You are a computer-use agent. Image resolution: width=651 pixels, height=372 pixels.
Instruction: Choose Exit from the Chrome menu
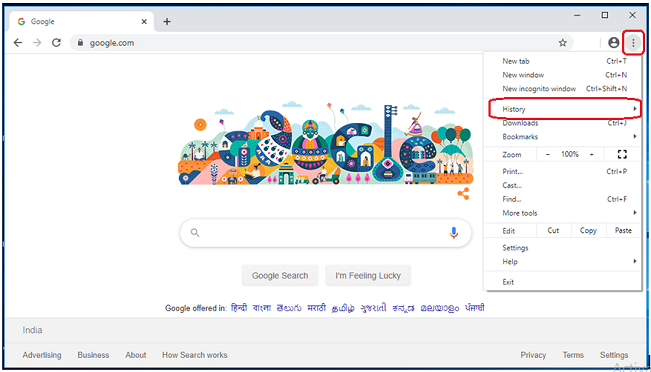tap(563, 282)
